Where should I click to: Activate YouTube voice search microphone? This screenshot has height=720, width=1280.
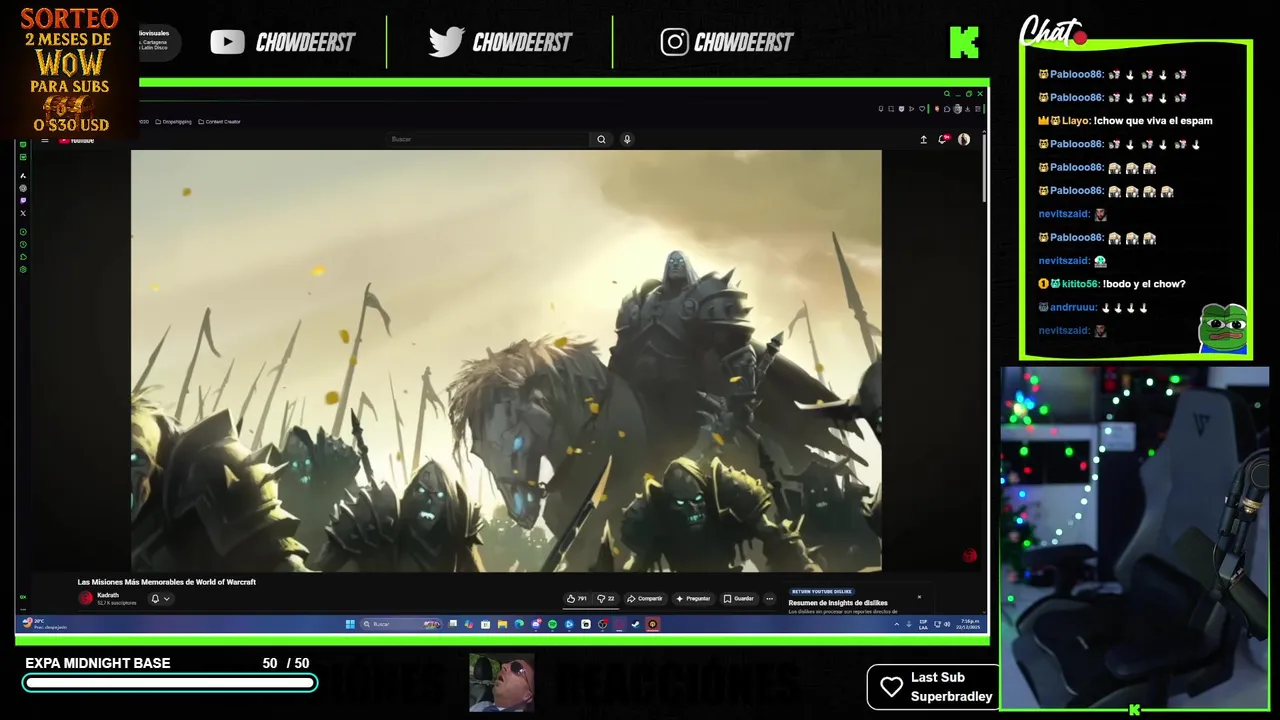click(627, 139)
